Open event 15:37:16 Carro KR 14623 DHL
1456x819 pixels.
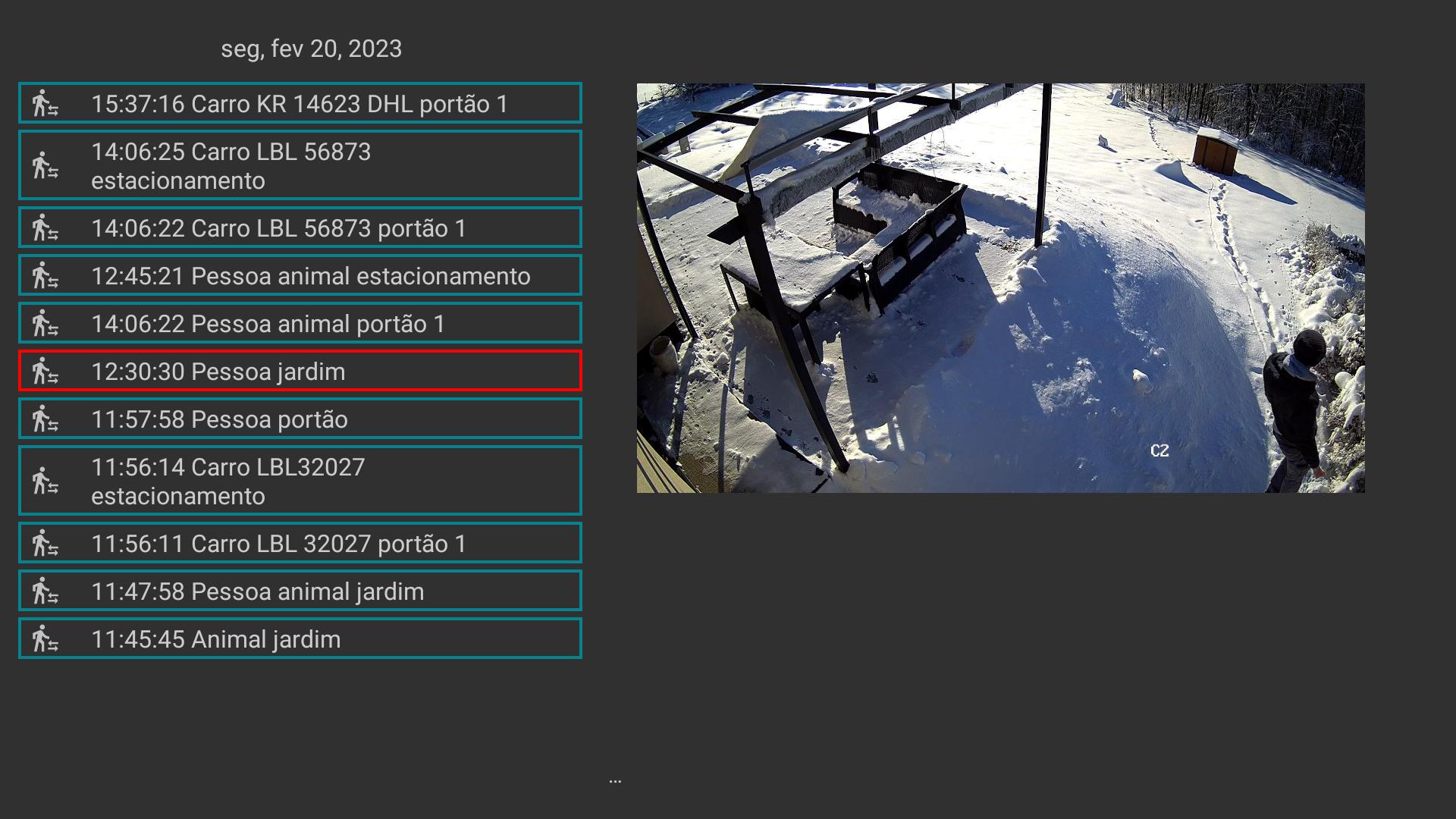click(x=300, y=103)
